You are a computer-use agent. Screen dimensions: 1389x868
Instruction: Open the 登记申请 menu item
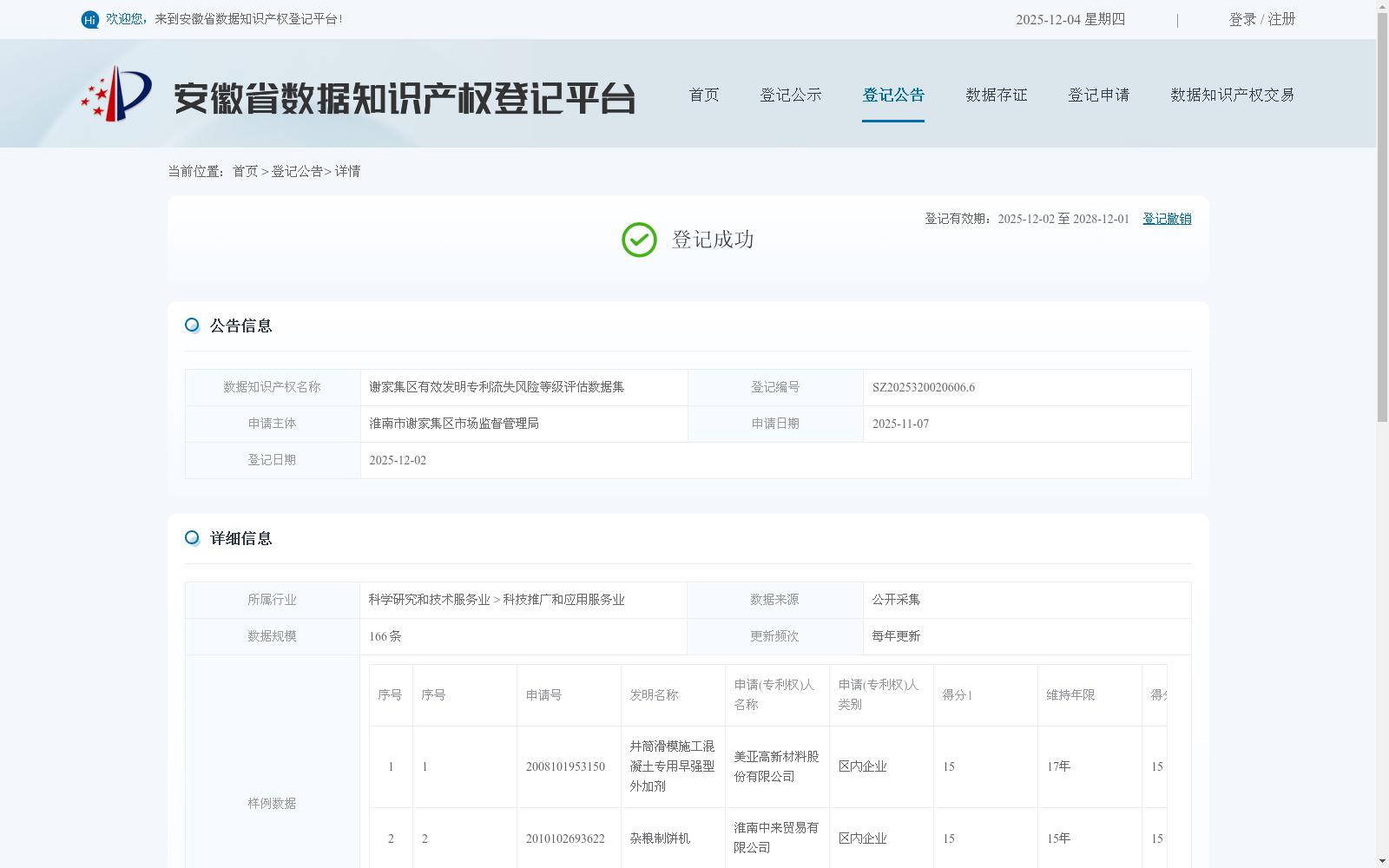(1099, 95)
